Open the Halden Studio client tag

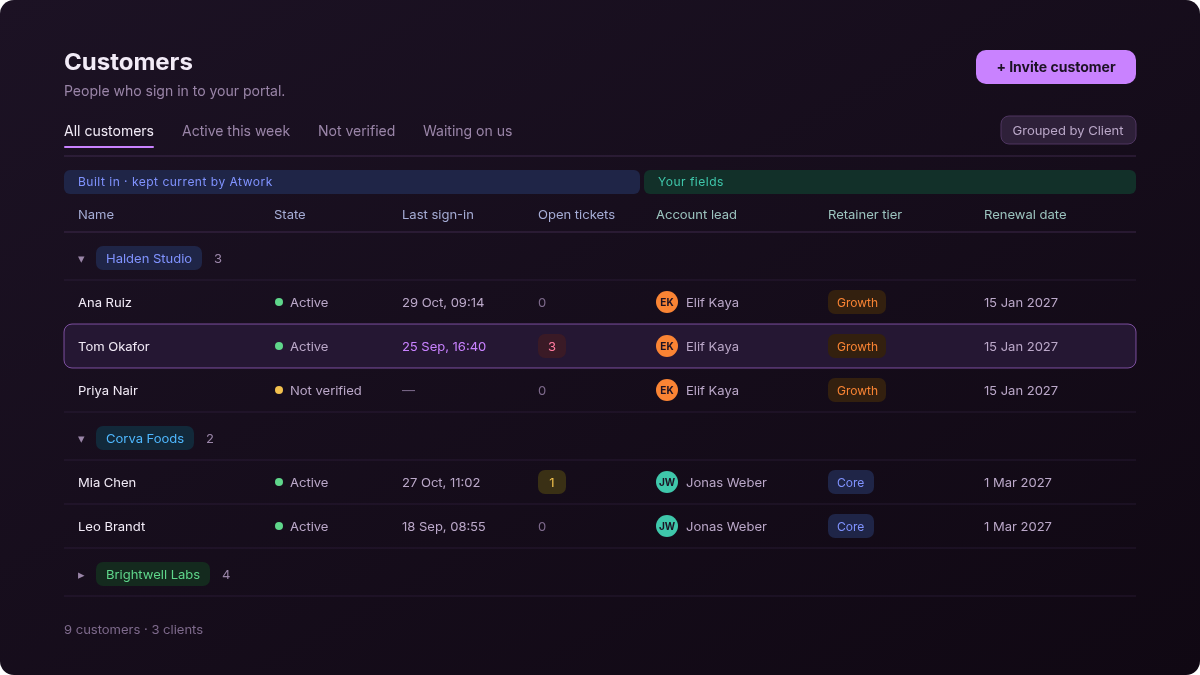point(149,258)
